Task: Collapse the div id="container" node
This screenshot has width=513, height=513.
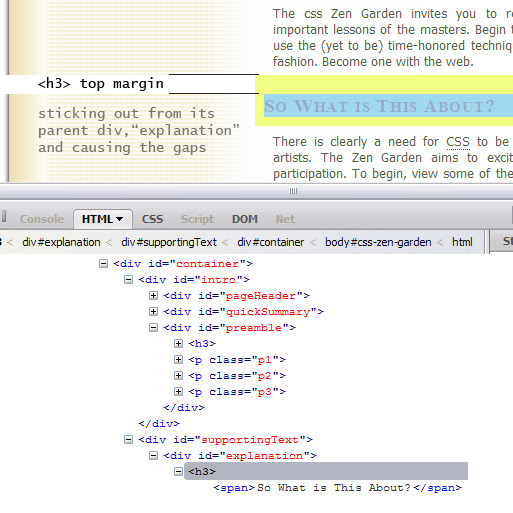Action: click(103, 264)
